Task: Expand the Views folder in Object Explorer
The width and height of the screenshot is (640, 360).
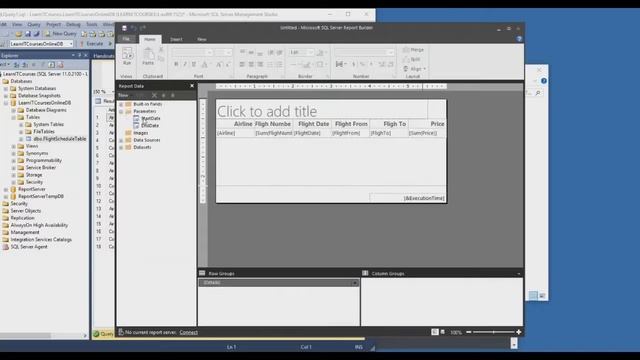Action: point(13,146)
